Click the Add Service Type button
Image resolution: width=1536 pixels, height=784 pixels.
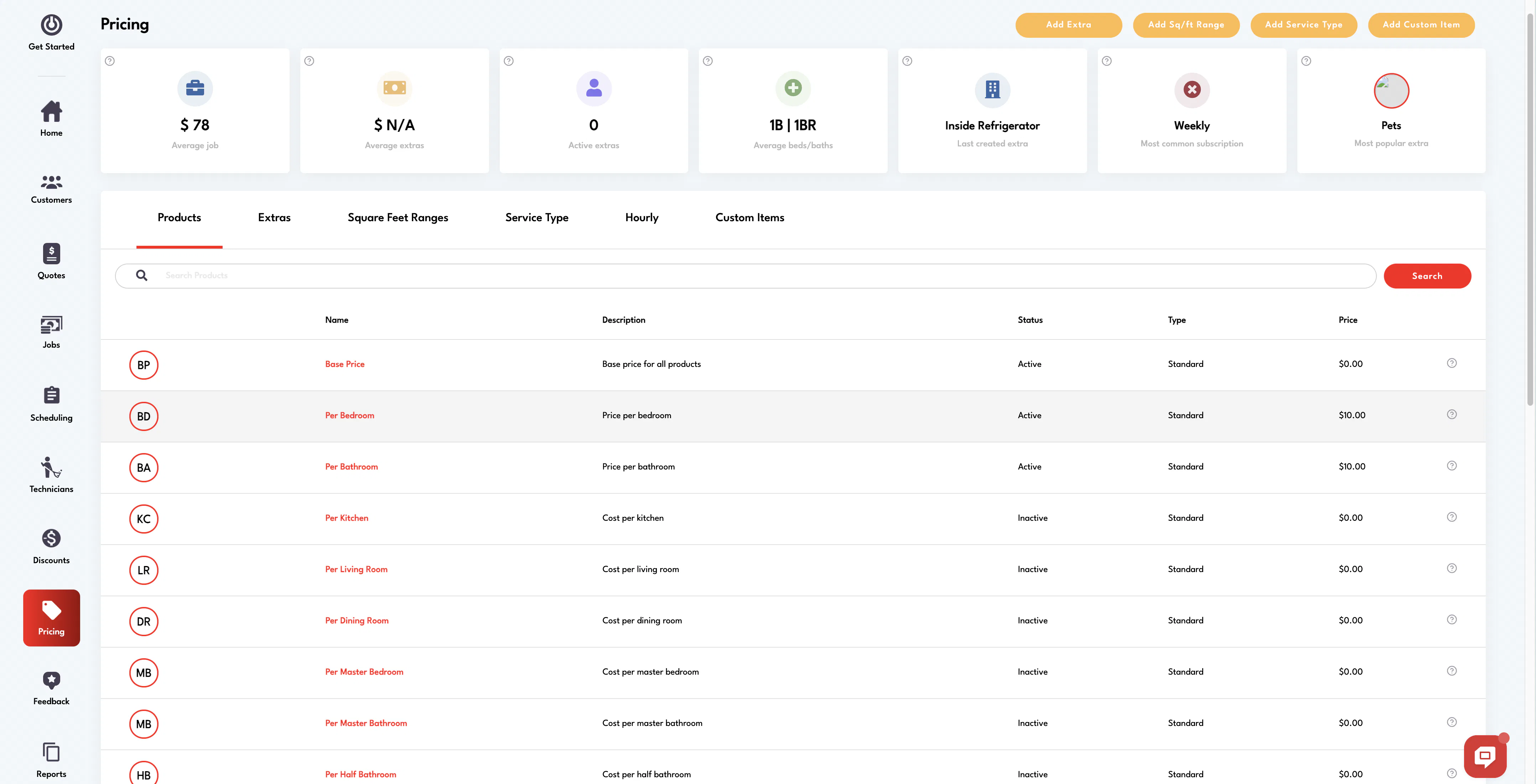tap(1303, 25)
